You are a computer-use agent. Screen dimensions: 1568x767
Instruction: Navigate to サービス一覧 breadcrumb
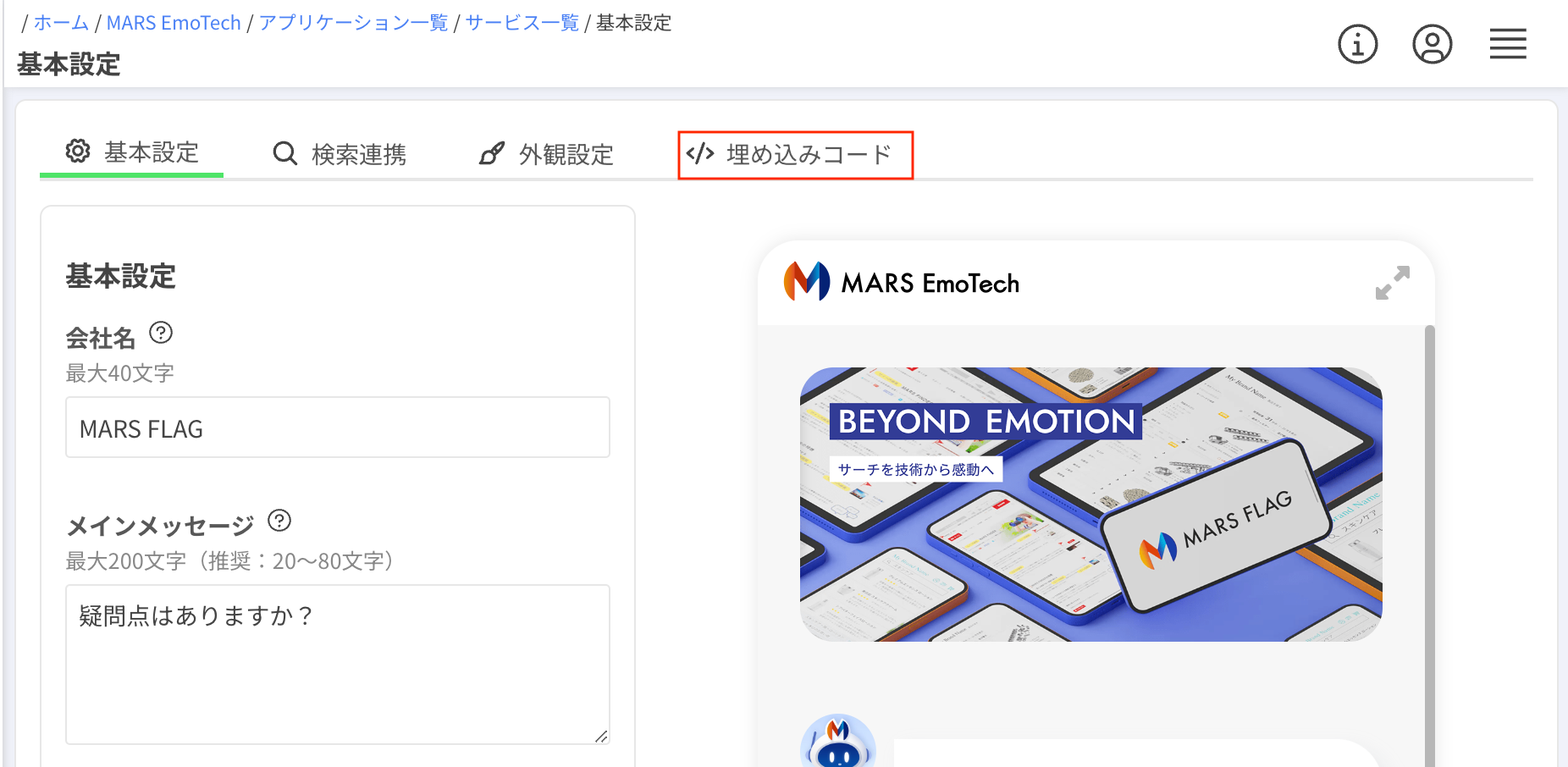coord(522,23)
